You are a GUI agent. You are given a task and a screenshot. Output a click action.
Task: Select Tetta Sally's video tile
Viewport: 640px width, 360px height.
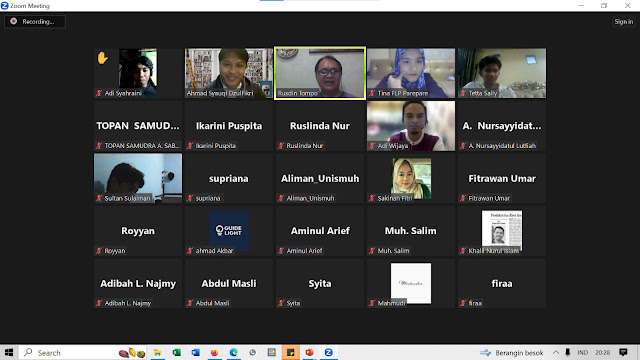502,73
